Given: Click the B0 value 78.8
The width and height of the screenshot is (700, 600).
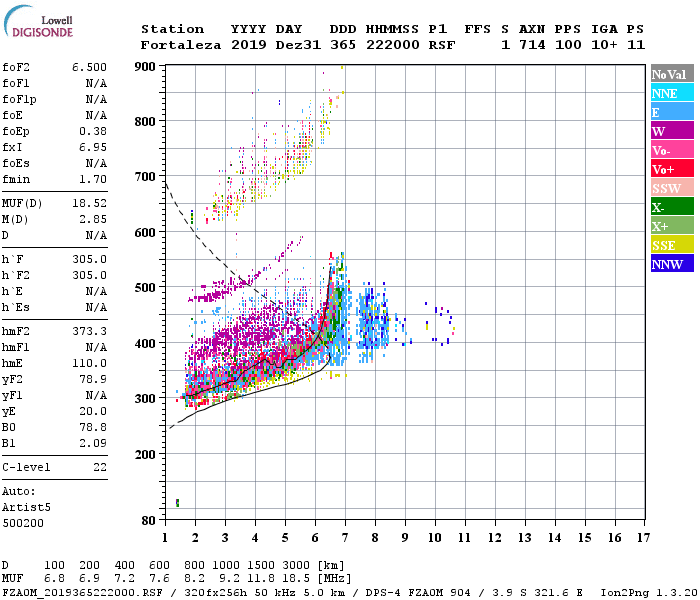Looking at the screenshot, I should coord(93,427).
